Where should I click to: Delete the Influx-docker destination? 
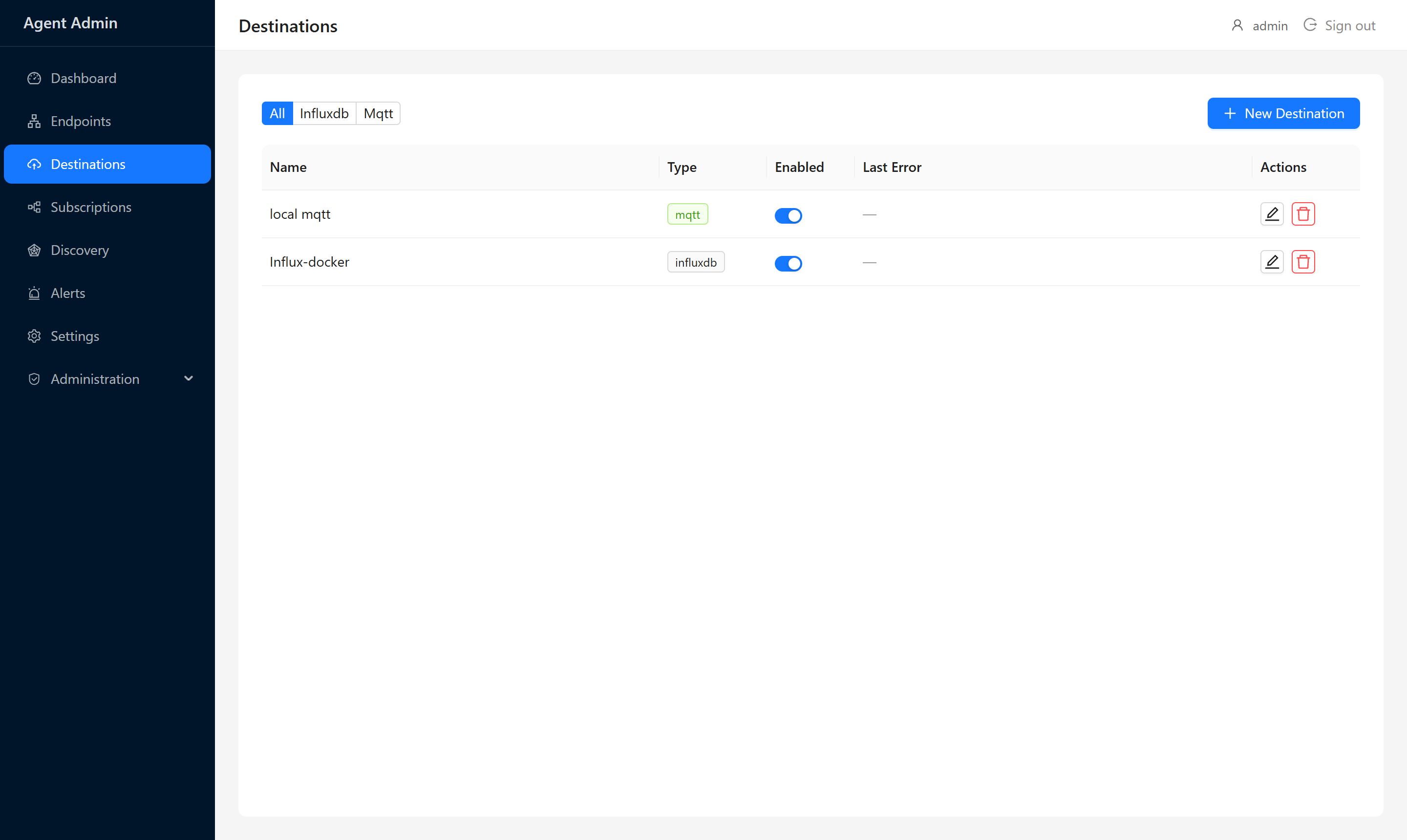[1303, 262]
